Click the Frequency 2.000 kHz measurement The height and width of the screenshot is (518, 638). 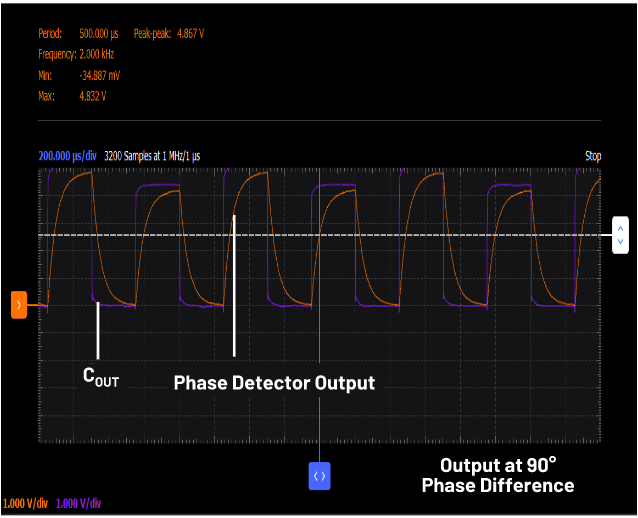tap(76, 54)
